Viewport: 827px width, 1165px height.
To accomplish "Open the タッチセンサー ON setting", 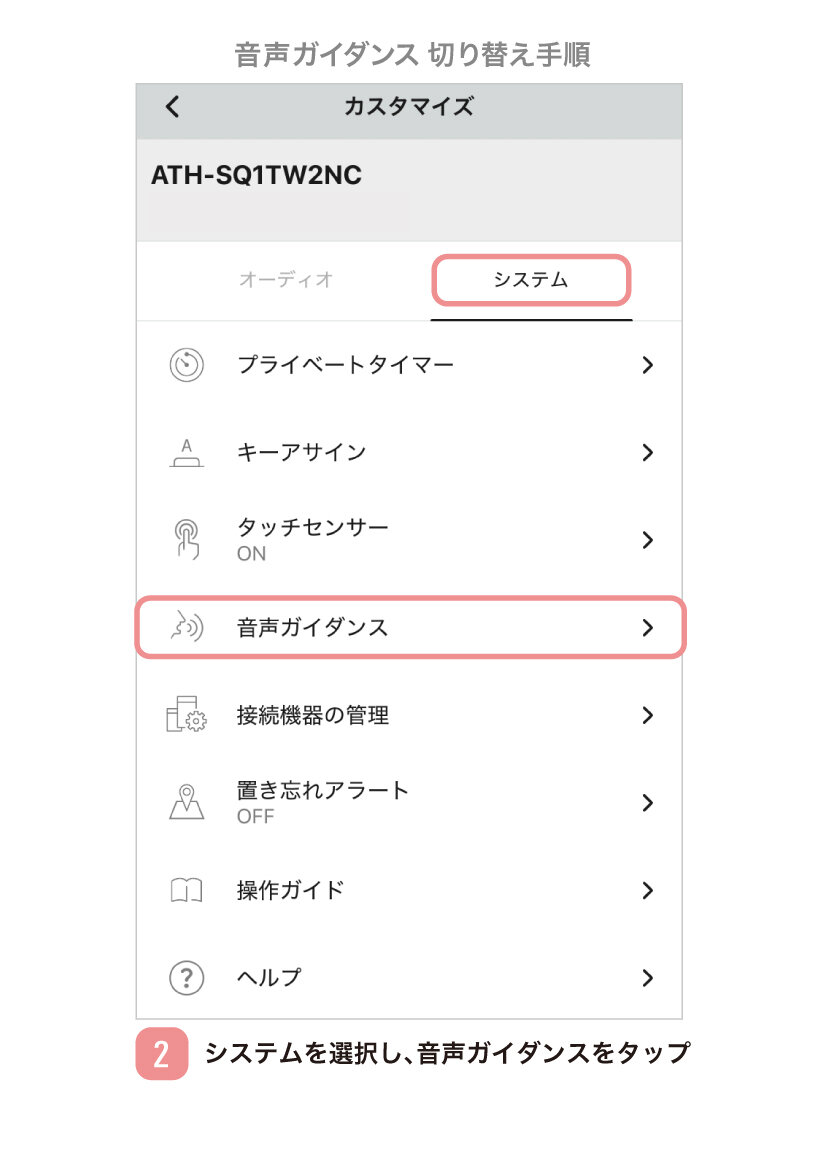I will (312, 539).
